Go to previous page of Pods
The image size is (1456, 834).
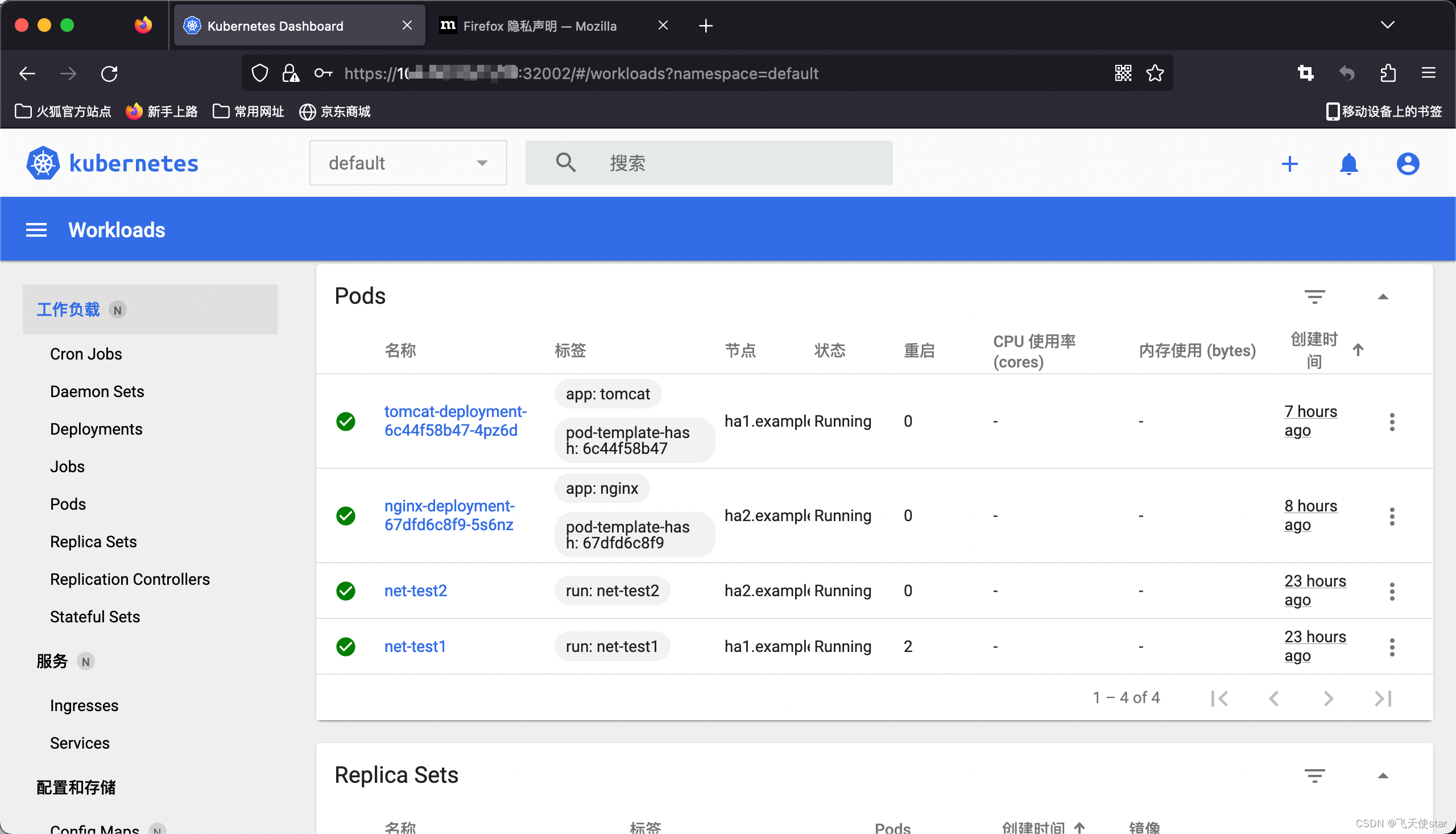click(1274, 698)
